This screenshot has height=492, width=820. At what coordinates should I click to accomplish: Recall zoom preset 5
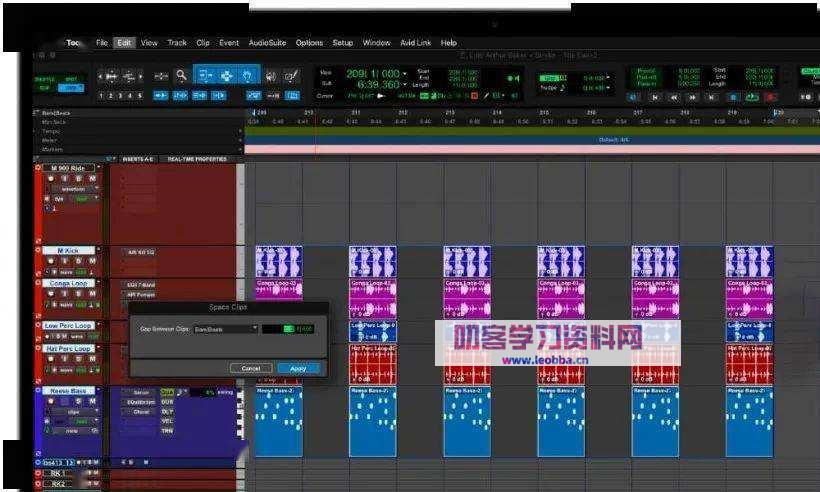click(140, 96)
